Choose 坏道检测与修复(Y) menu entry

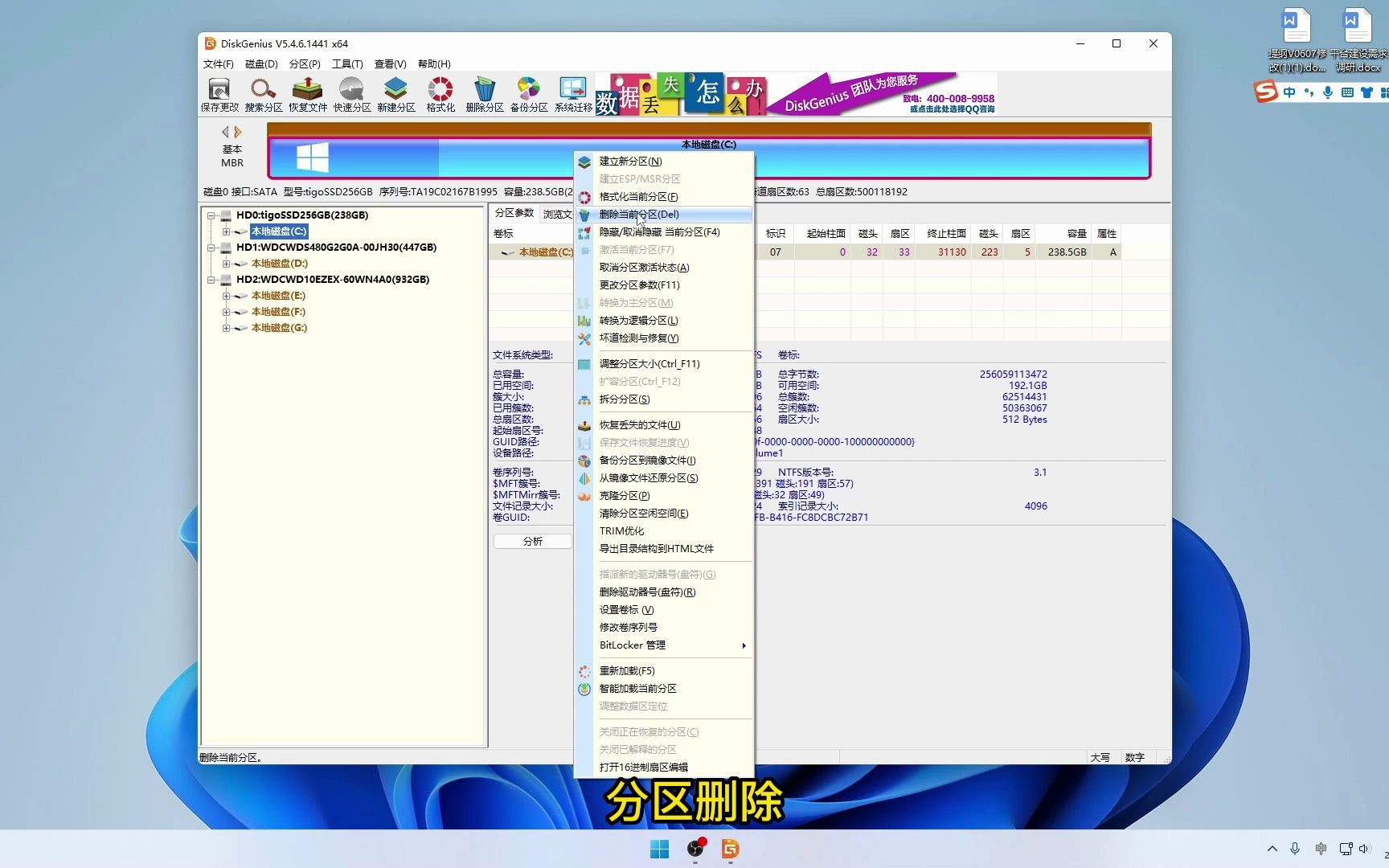pyautogui.click(x=664, y=338)
